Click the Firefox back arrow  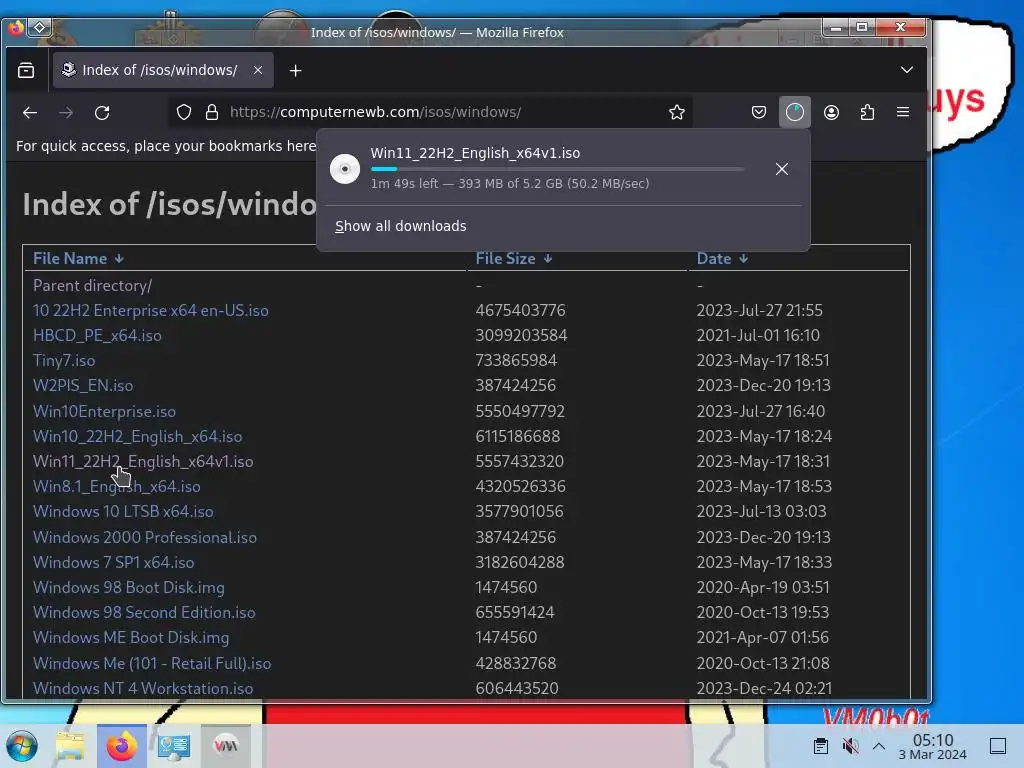(30, 112)
